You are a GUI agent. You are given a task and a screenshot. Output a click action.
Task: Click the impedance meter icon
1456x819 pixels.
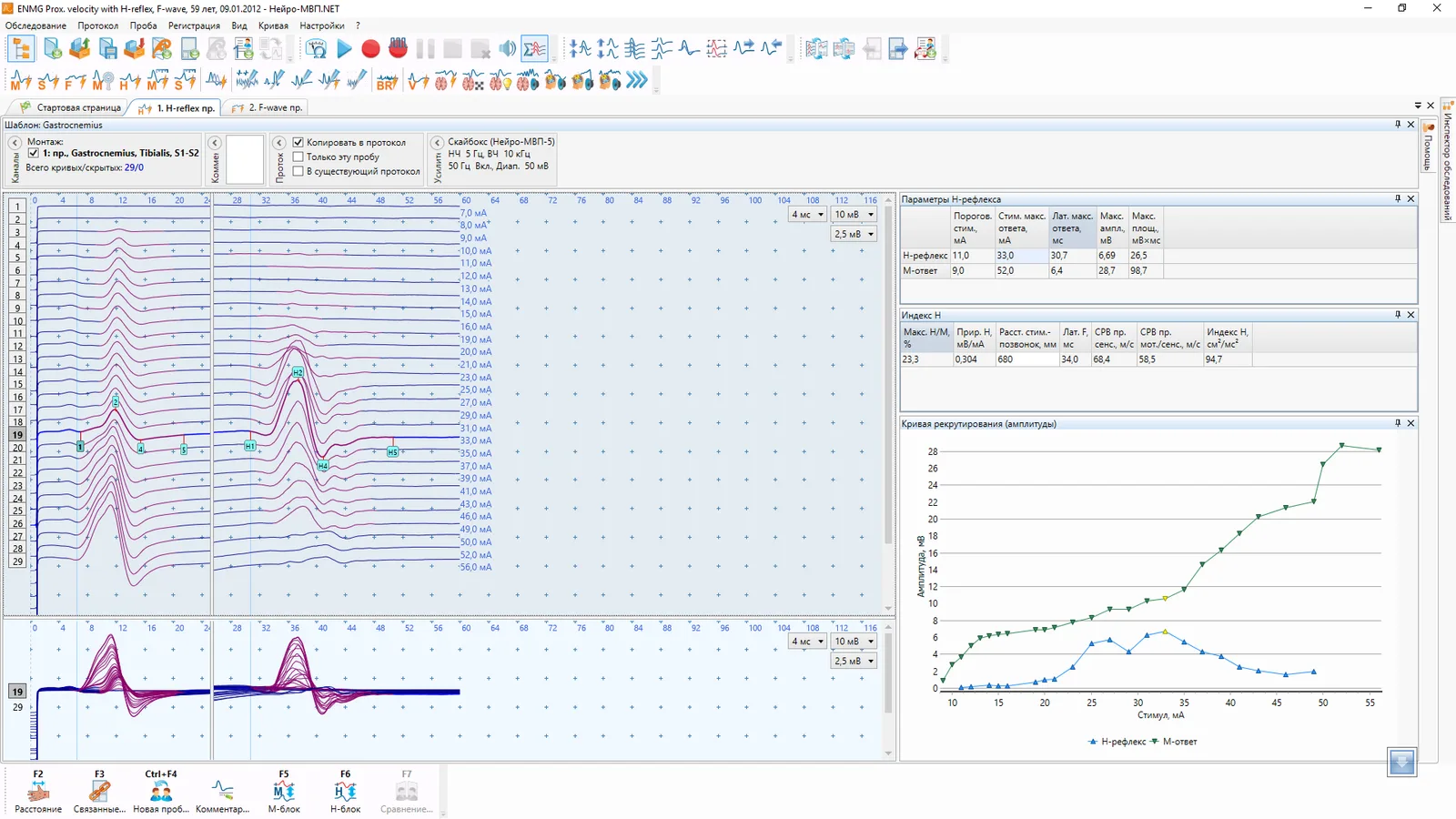coord(316,49)
